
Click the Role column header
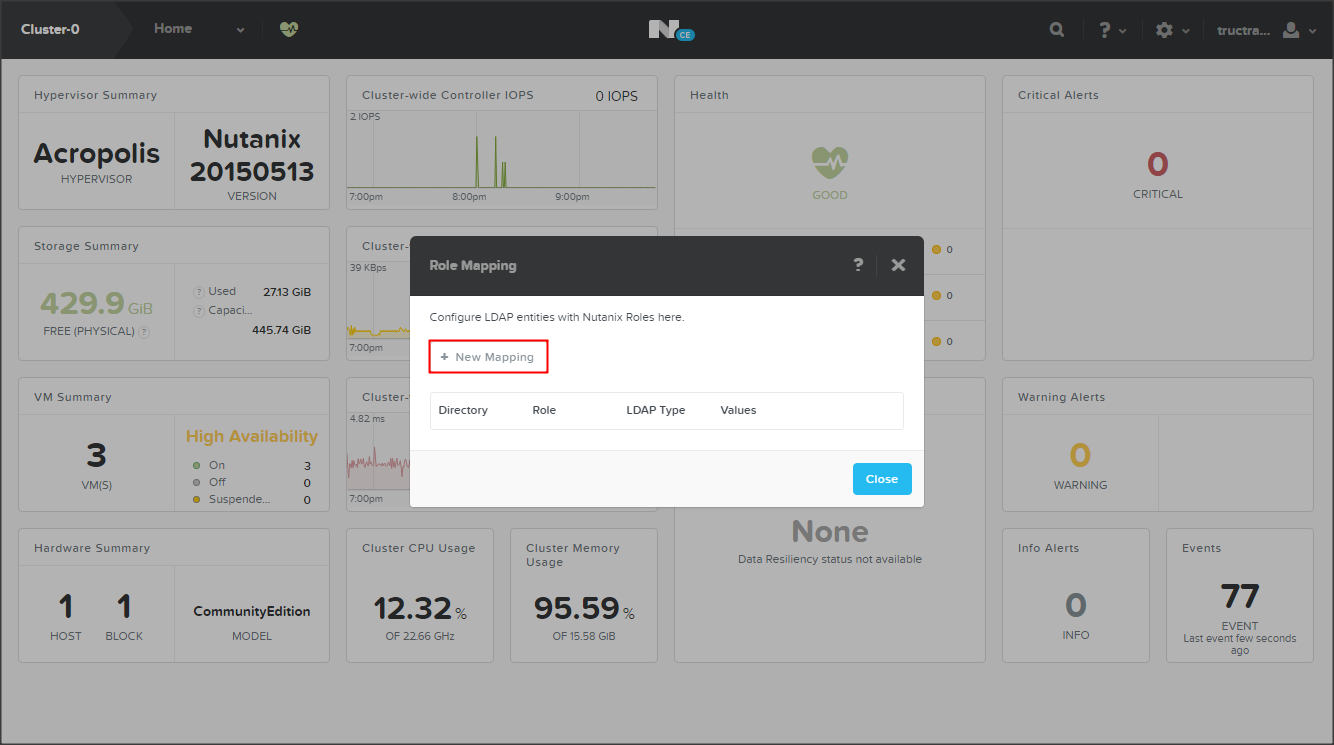point(544,410)
